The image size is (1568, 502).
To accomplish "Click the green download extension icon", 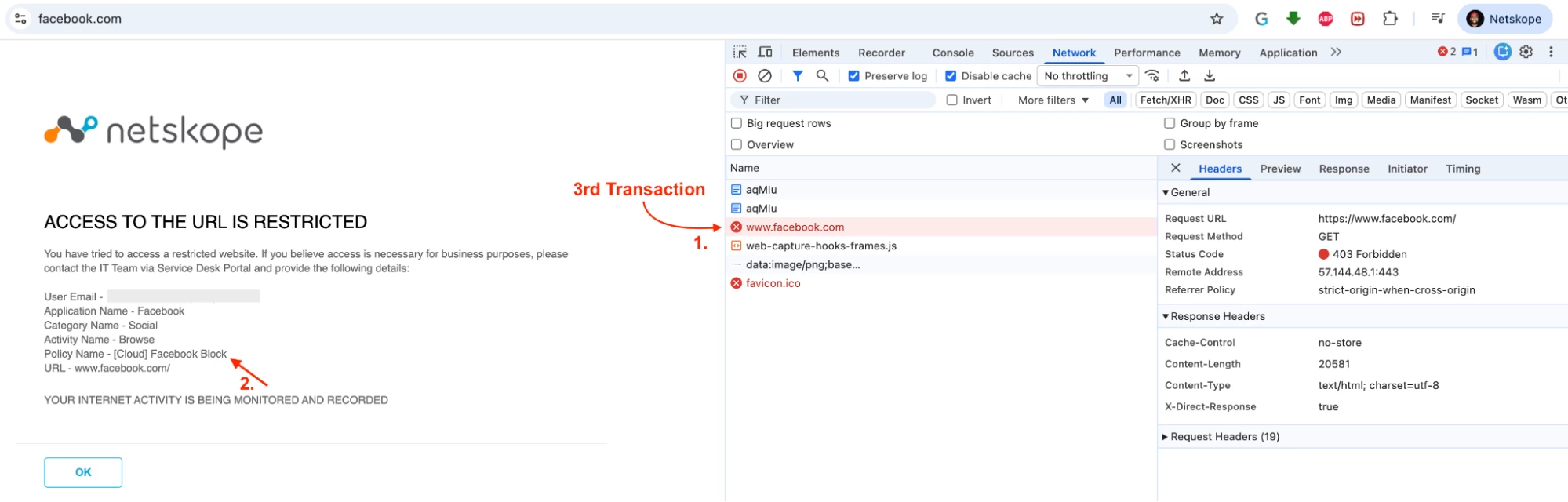I will 1293,18.
